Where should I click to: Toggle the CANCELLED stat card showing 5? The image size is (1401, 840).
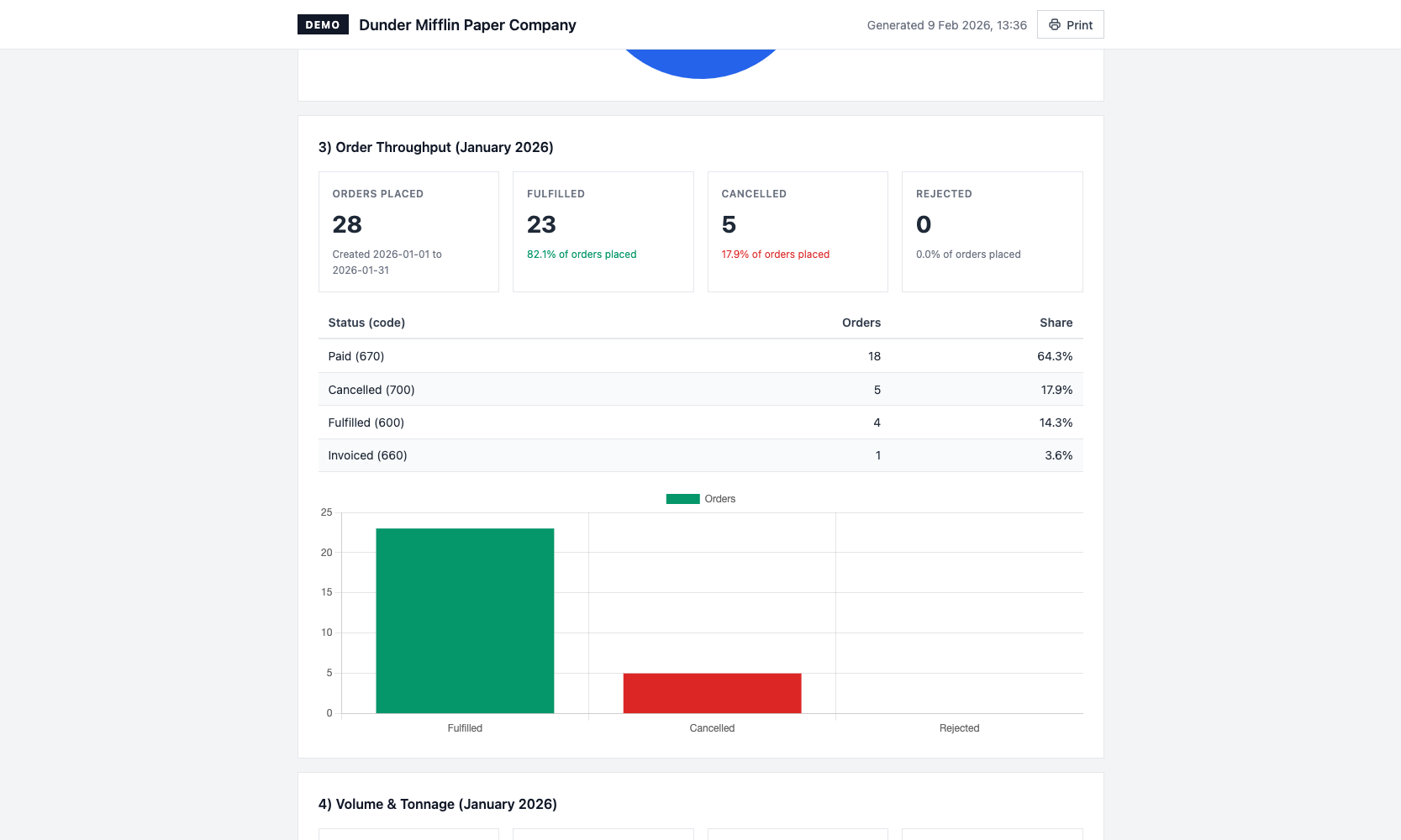click(798, 232)
